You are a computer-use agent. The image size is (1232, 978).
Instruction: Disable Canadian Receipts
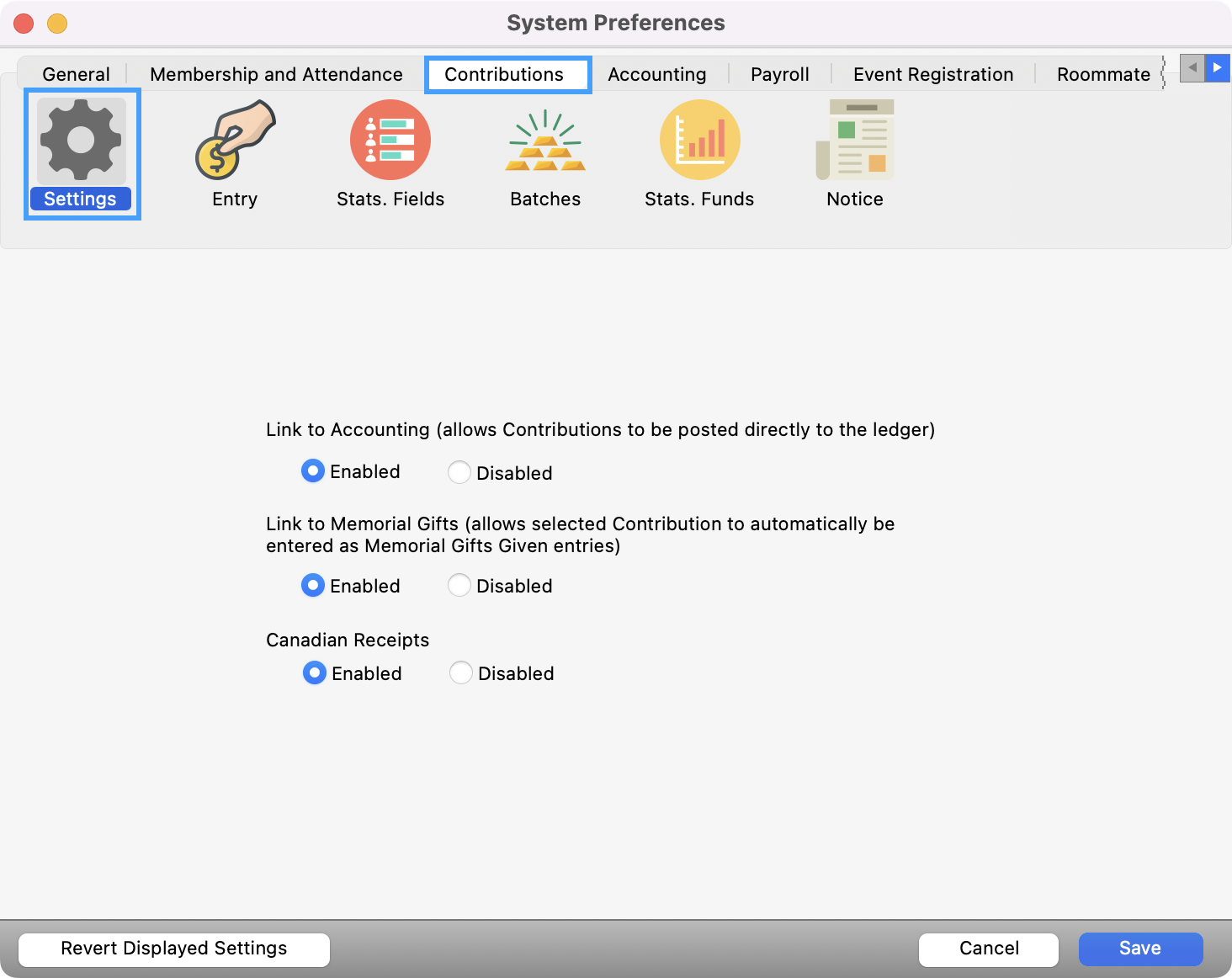(x=460, y=672)
